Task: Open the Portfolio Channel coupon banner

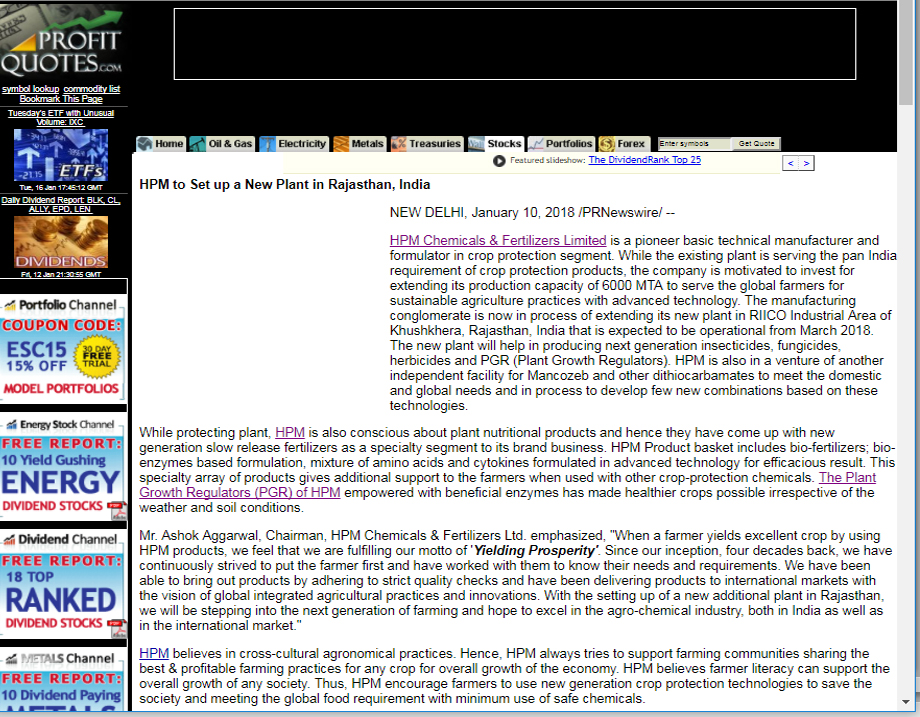Action: pos(63,349)
